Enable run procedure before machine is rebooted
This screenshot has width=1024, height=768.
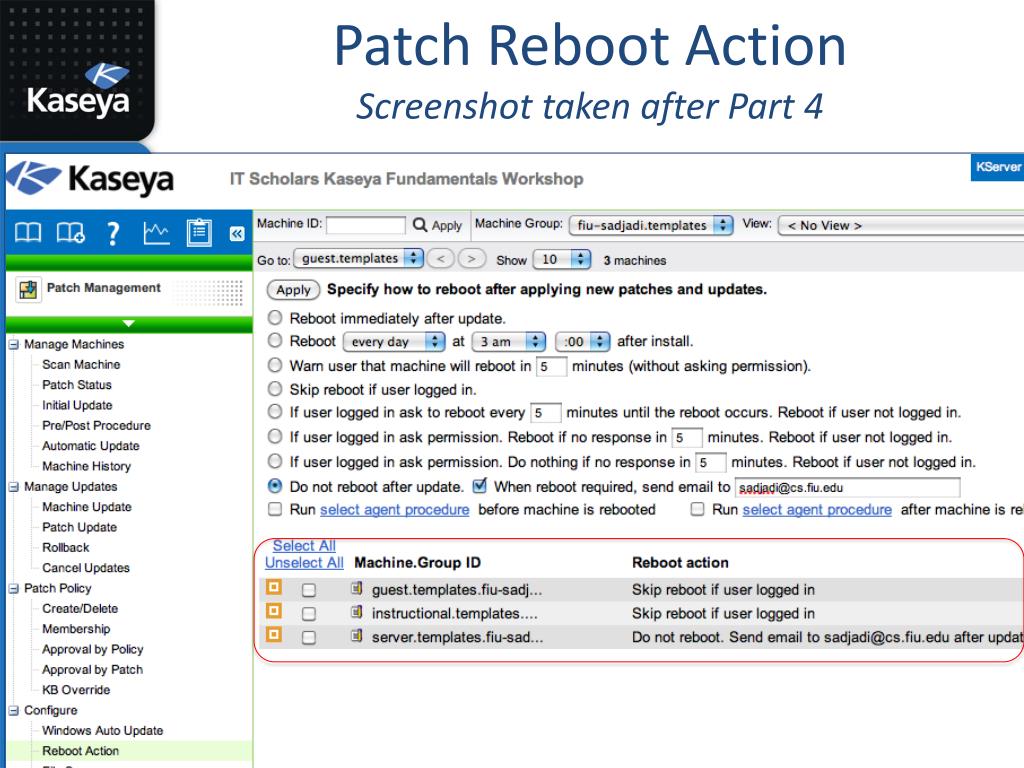pyautogui.click(x=275, y=509)
